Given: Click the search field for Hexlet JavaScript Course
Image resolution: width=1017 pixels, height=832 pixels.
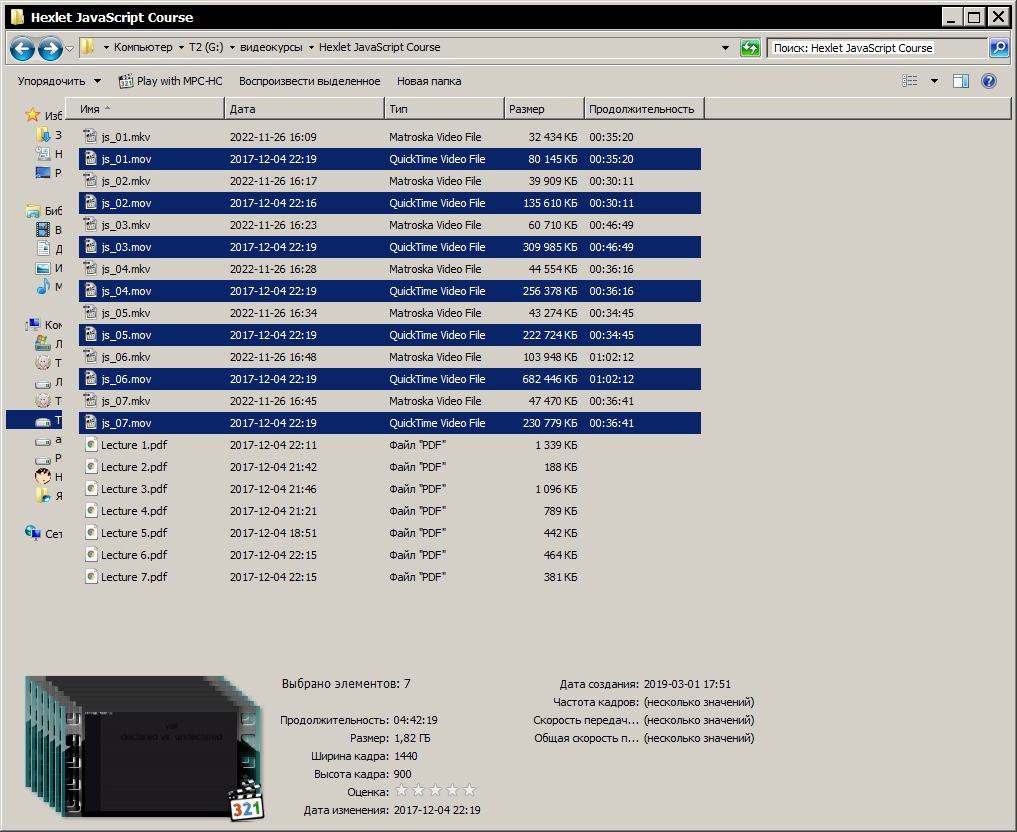Looking at the screenshot, I should (877, 48).
